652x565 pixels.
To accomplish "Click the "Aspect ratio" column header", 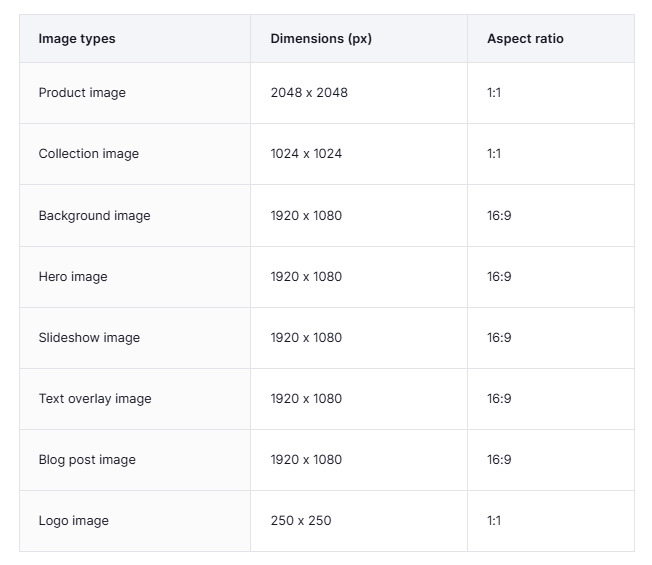I will pyautogui.click(x=525, y=39).
